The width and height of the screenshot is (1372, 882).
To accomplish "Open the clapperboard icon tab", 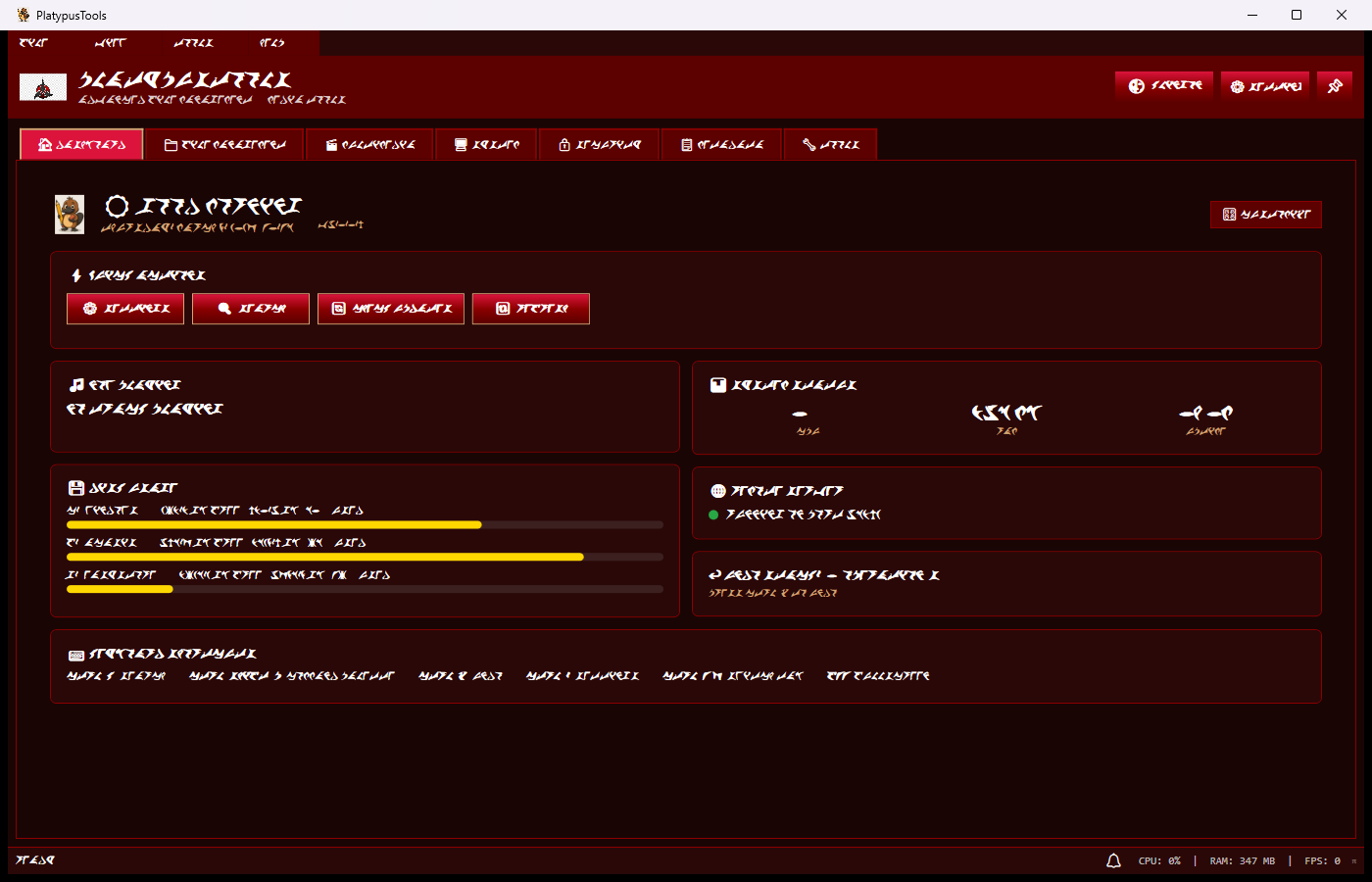I will [369, 145].
